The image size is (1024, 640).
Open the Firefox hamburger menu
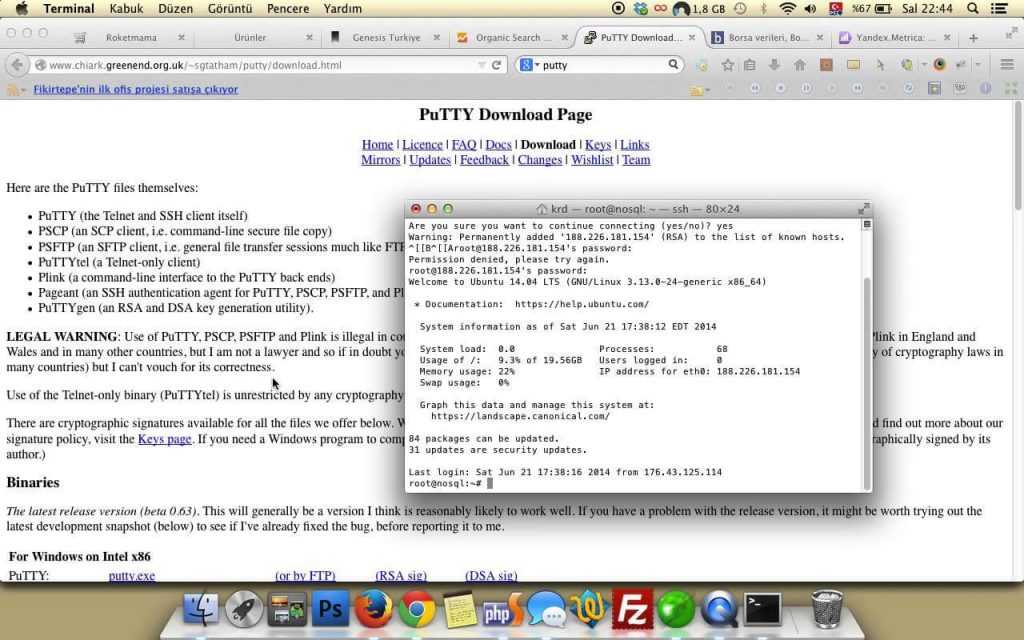(x=1007, y=65)
